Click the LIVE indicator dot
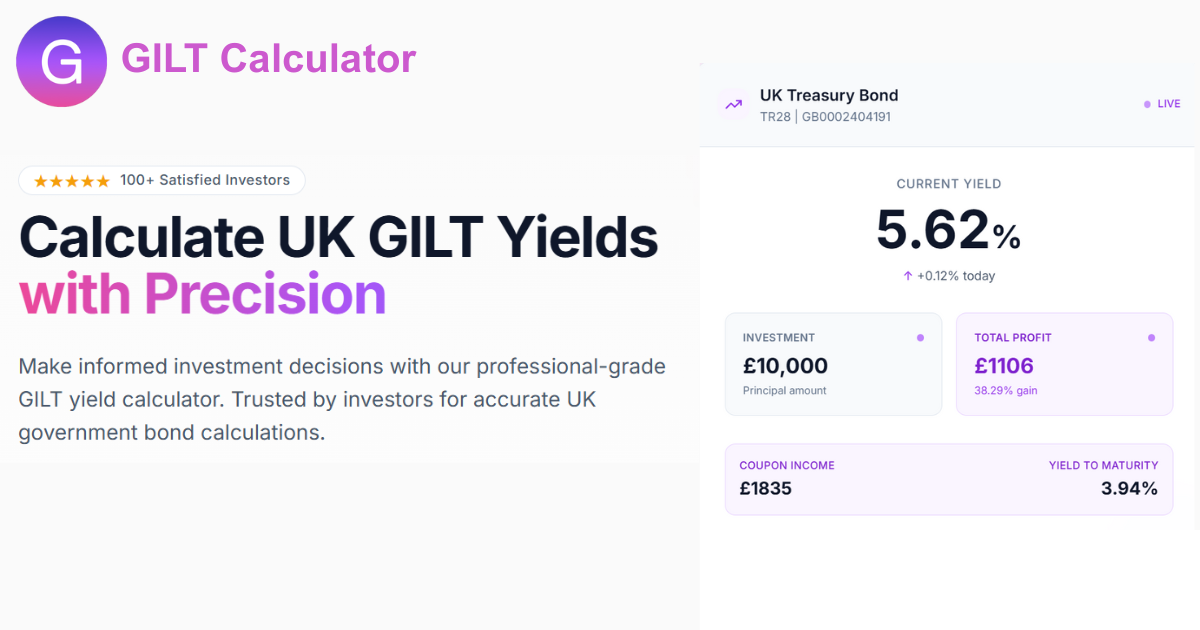Viewport: 1200px width, 630px height. click(x=1147, y=103)
